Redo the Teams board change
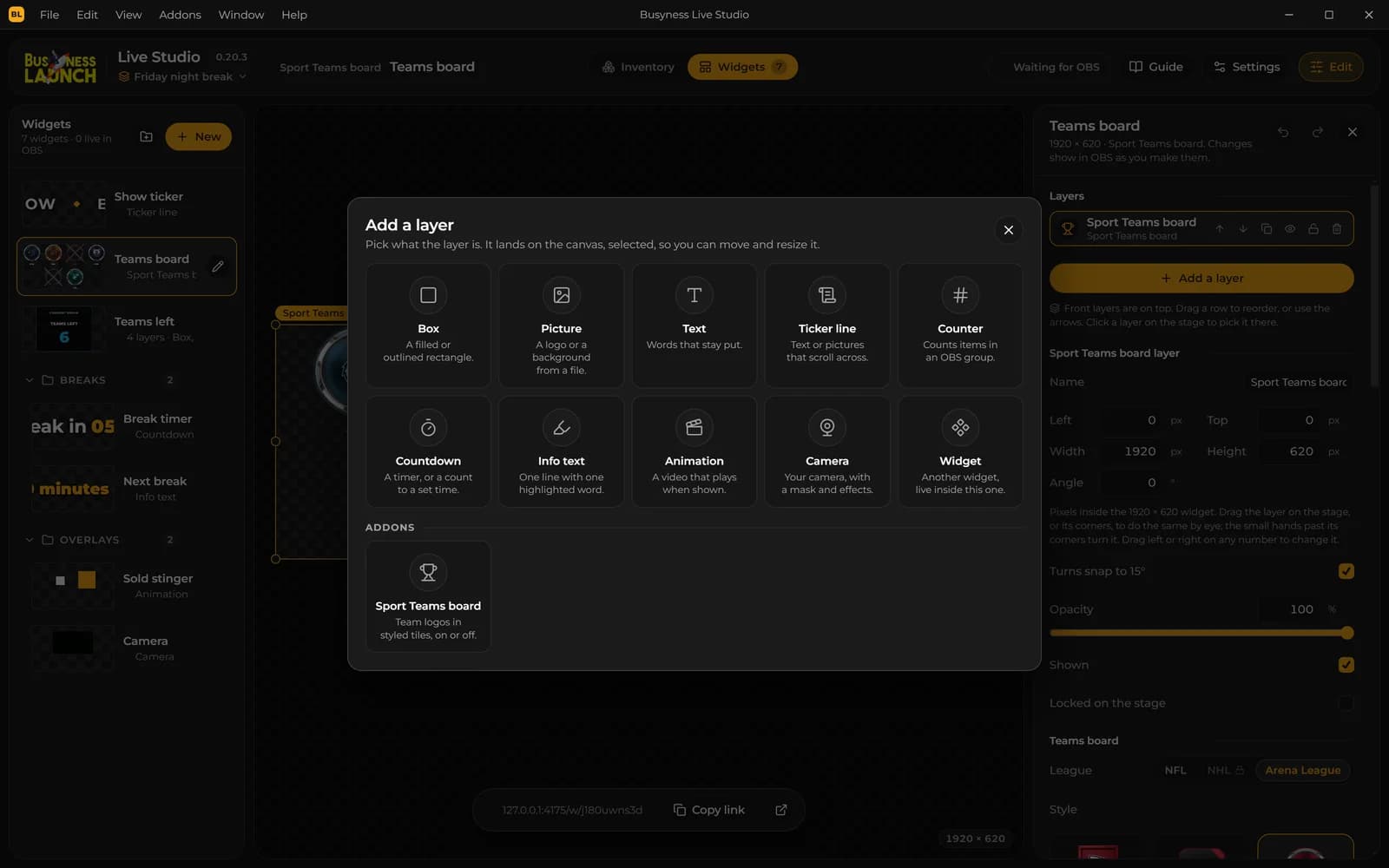1389x868 pixels. coord(1318,133)
